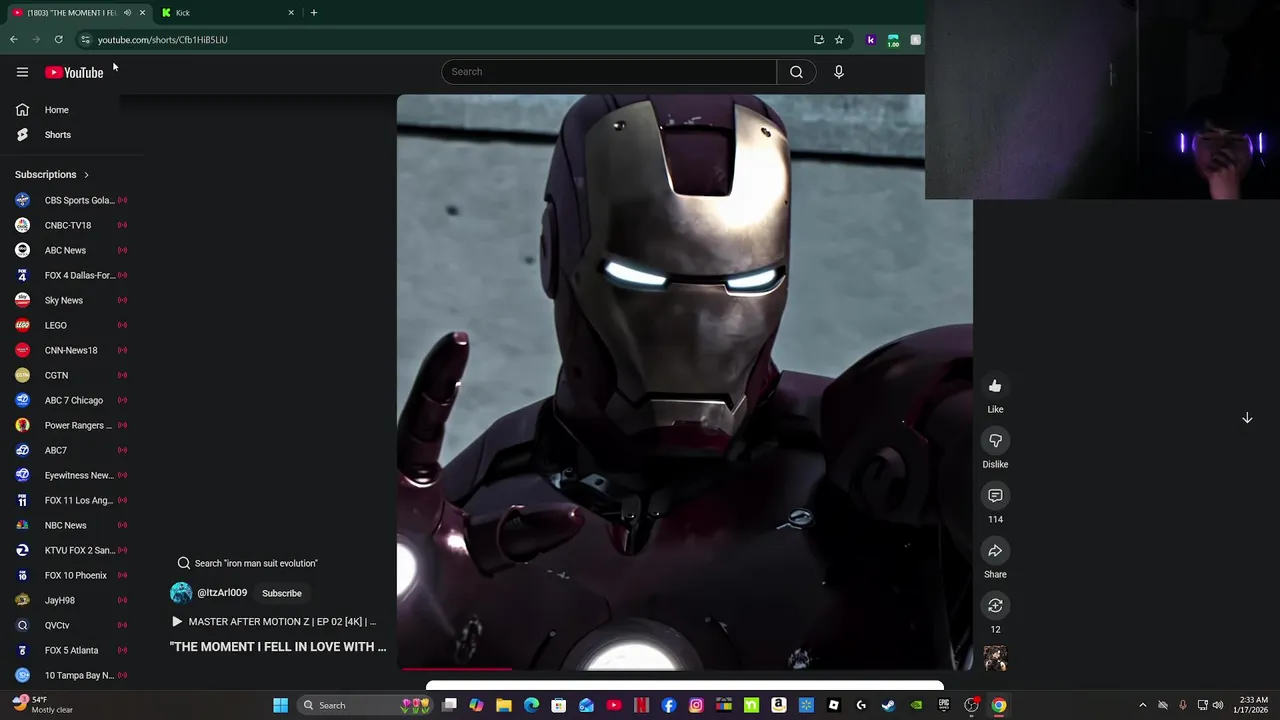Mute the YouTube tab audio icon
The image size is (1280, 720).
[x=127, y=13]
